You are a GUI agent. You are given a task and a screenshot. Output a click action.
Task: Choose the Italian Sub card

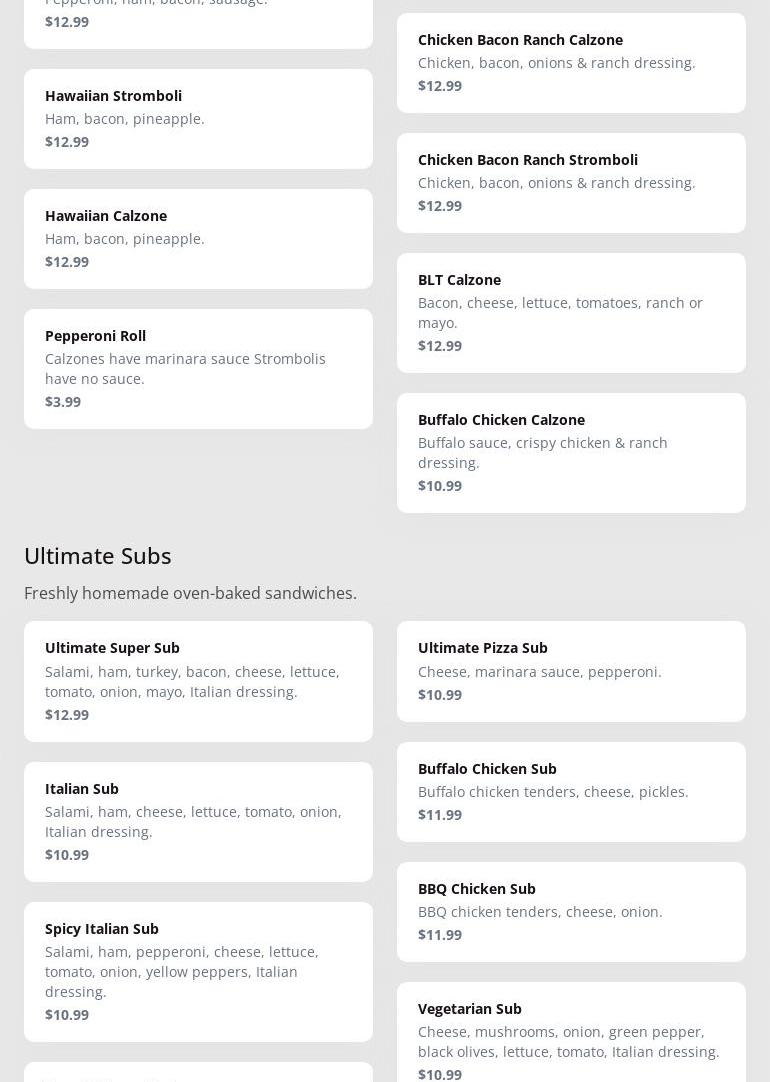(198, 821)
